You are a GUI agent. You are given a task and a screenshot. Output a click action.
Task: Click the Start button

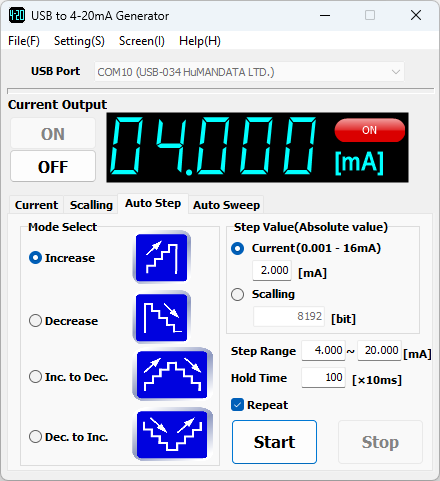[x=274, y=442]
